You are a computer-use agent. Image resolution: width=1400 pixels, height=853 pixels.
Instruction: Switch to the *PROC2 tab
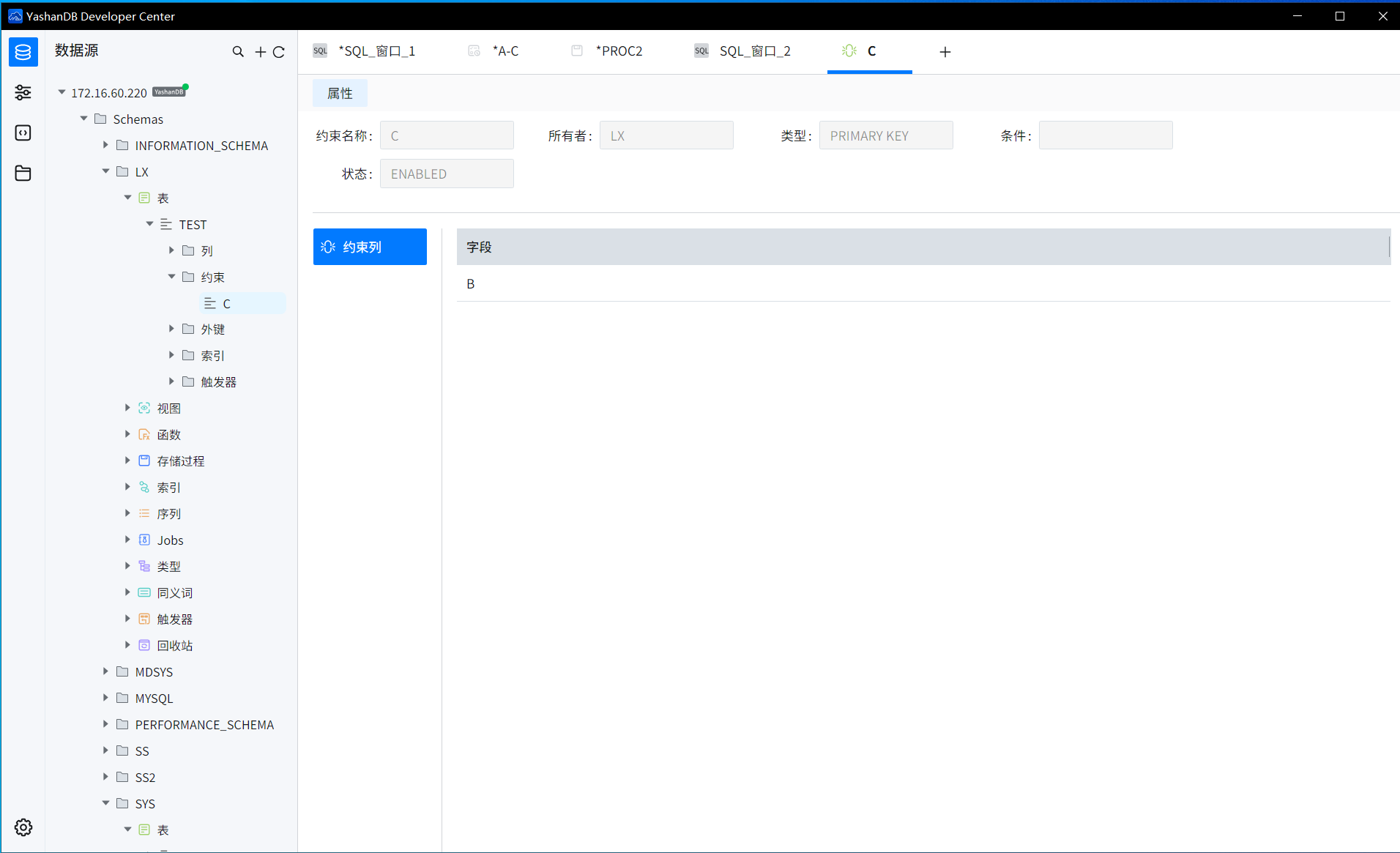(619, 51)
